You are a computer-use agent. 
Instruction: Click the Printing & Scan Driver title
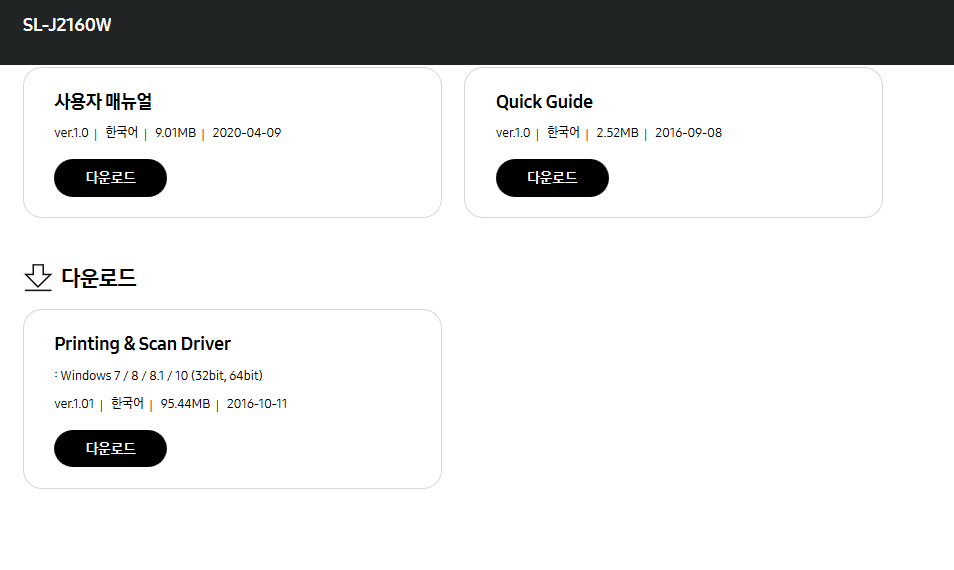[x=142, y=344]
